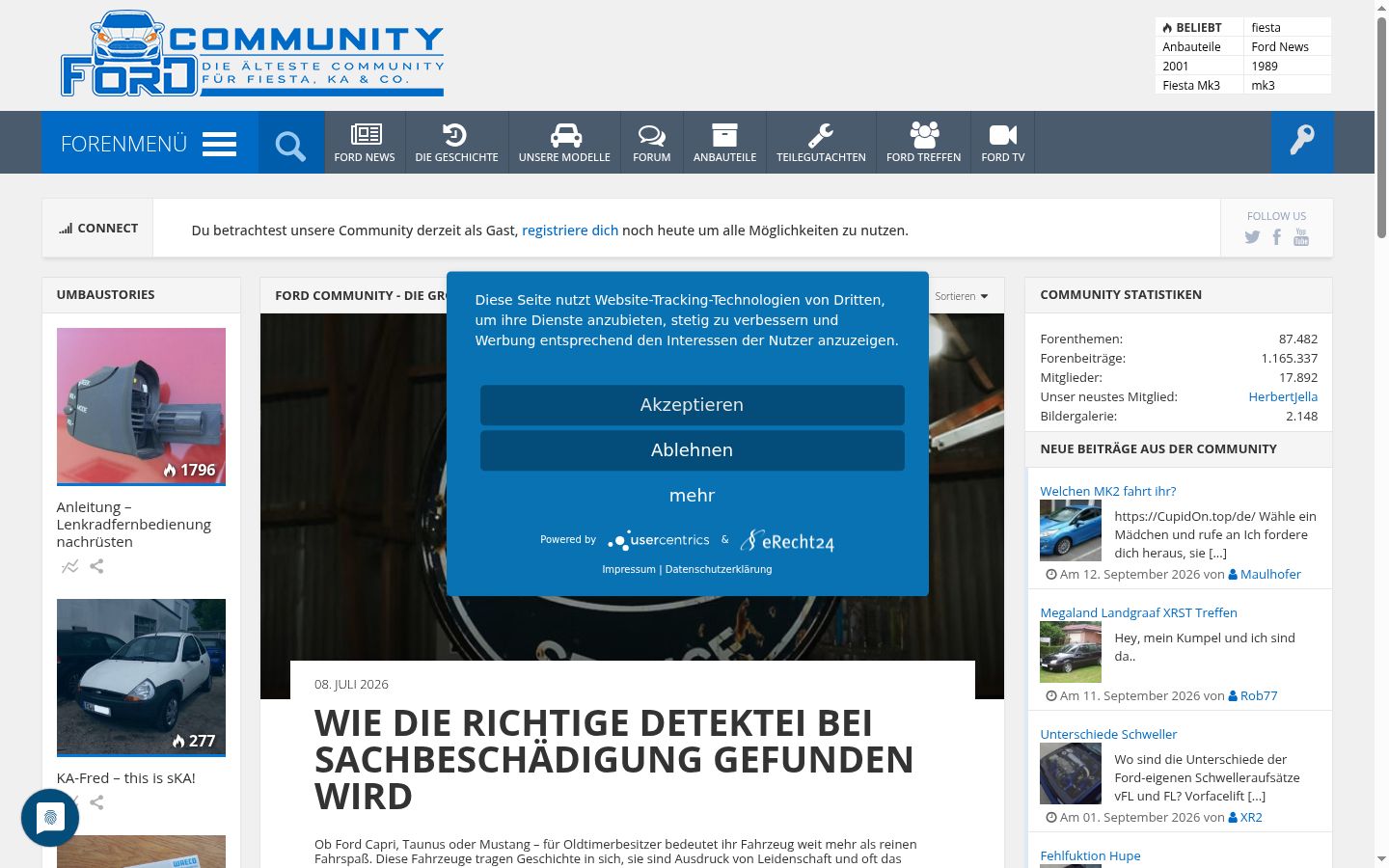1389x868 pixels.
Task: Open the login key icon
Action: (x=1302, y=143)
